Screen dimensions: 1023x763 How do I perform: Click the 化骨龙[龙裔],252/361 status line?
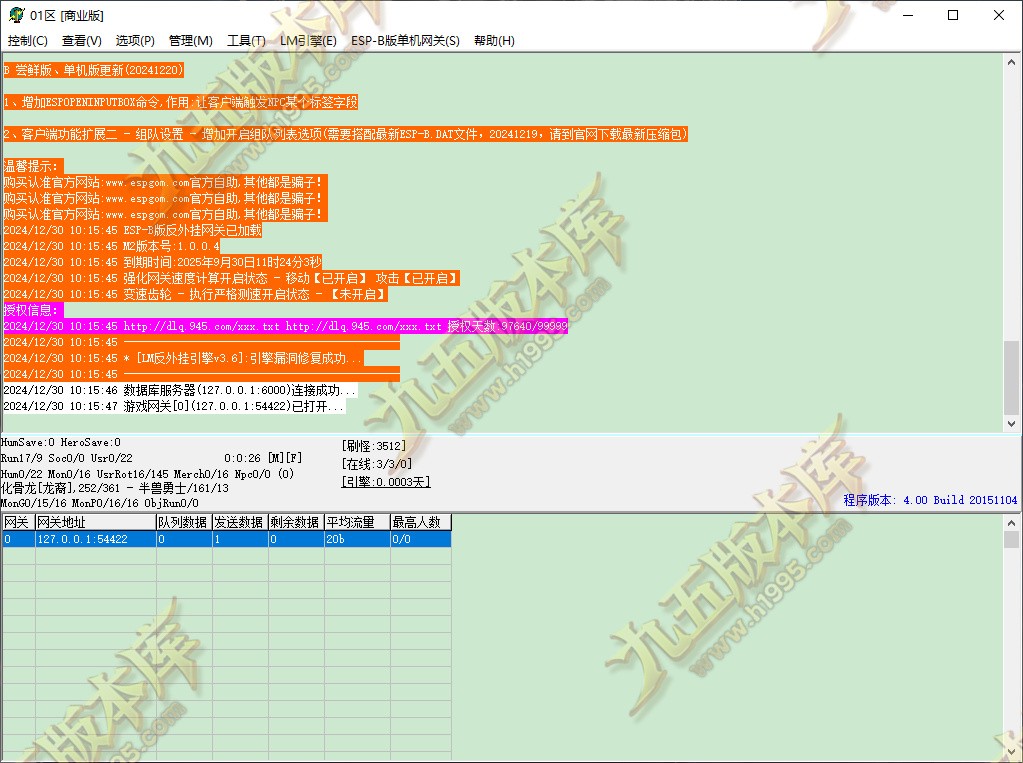tap(115, 488)
